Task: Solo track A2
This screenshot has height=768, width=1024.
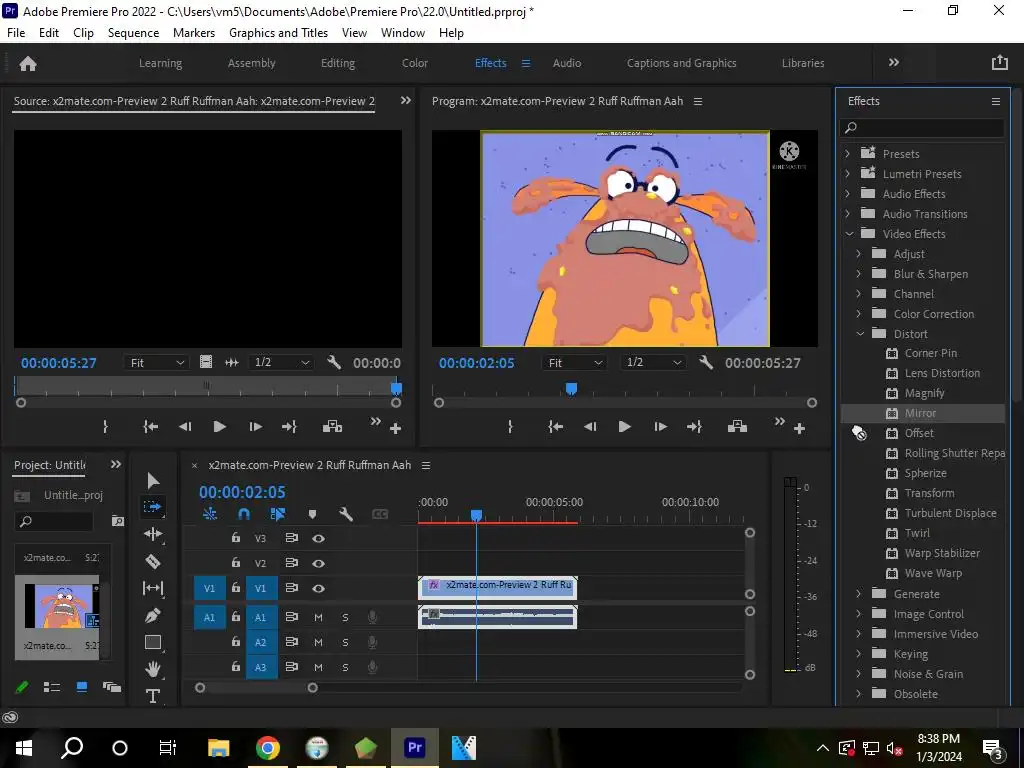Action: [345, 643]
